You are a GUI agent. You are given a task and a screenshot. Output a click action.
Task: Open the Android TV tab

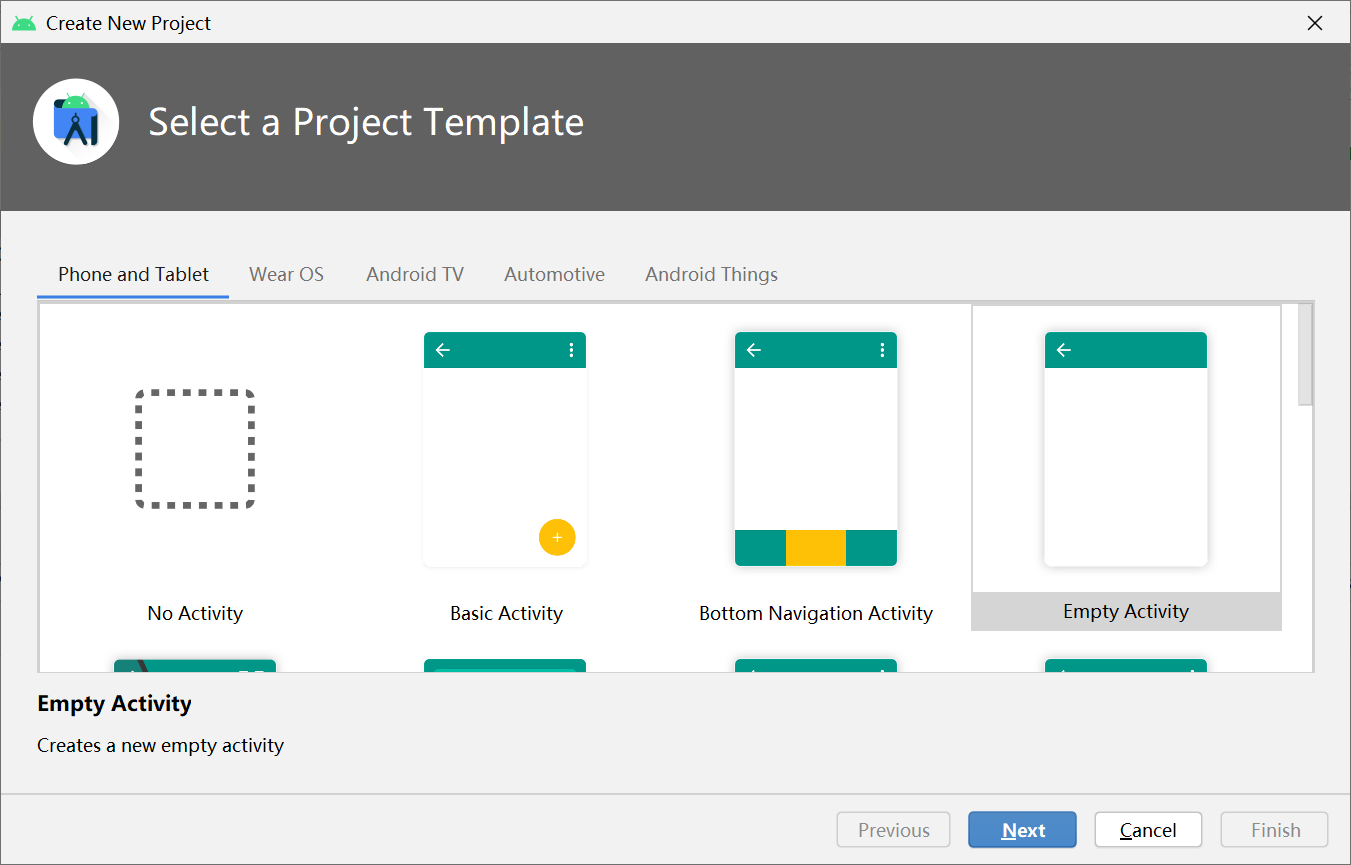[415, 274]
